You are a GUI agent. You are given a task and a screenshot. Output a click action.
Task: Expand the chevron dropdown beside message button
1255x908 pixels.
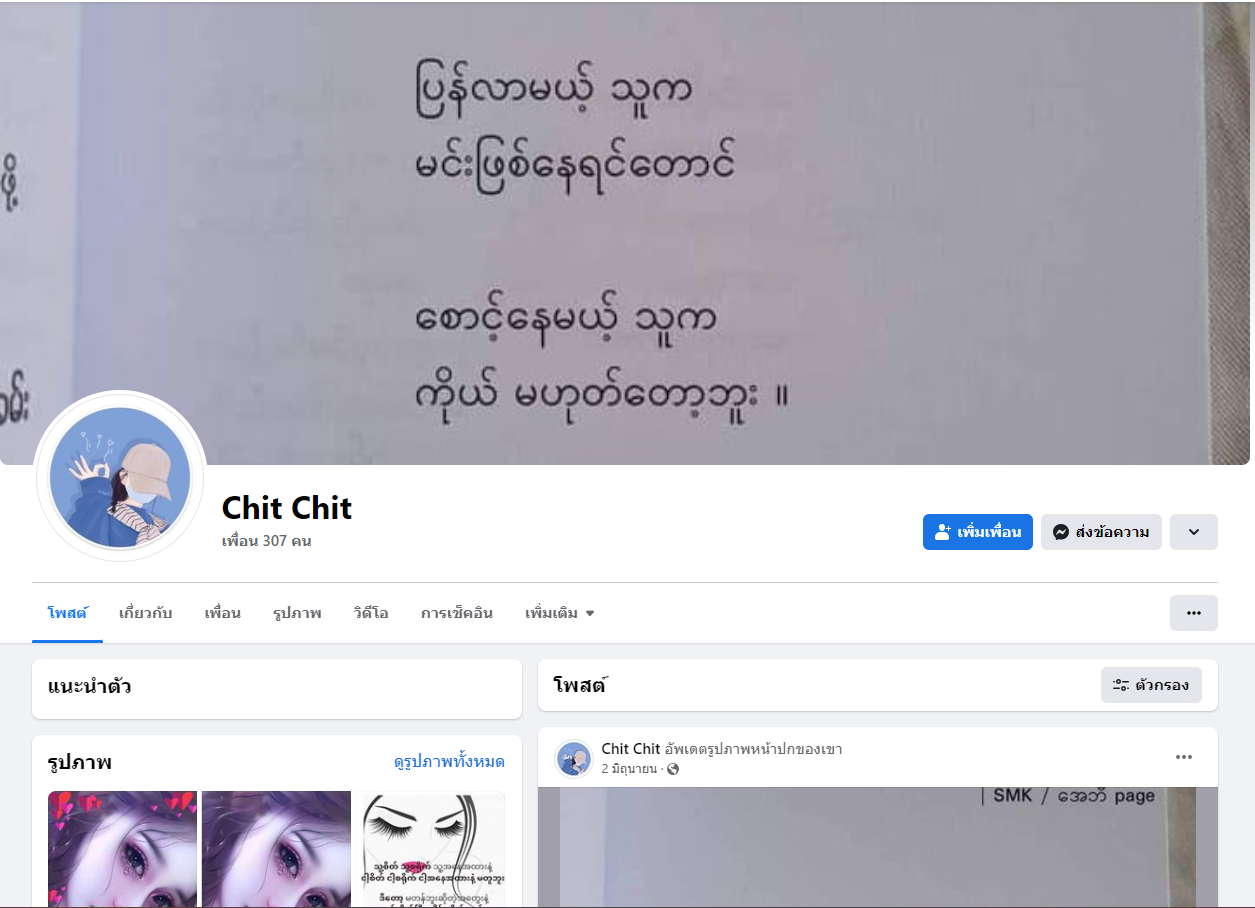[x=1194, y=532]
